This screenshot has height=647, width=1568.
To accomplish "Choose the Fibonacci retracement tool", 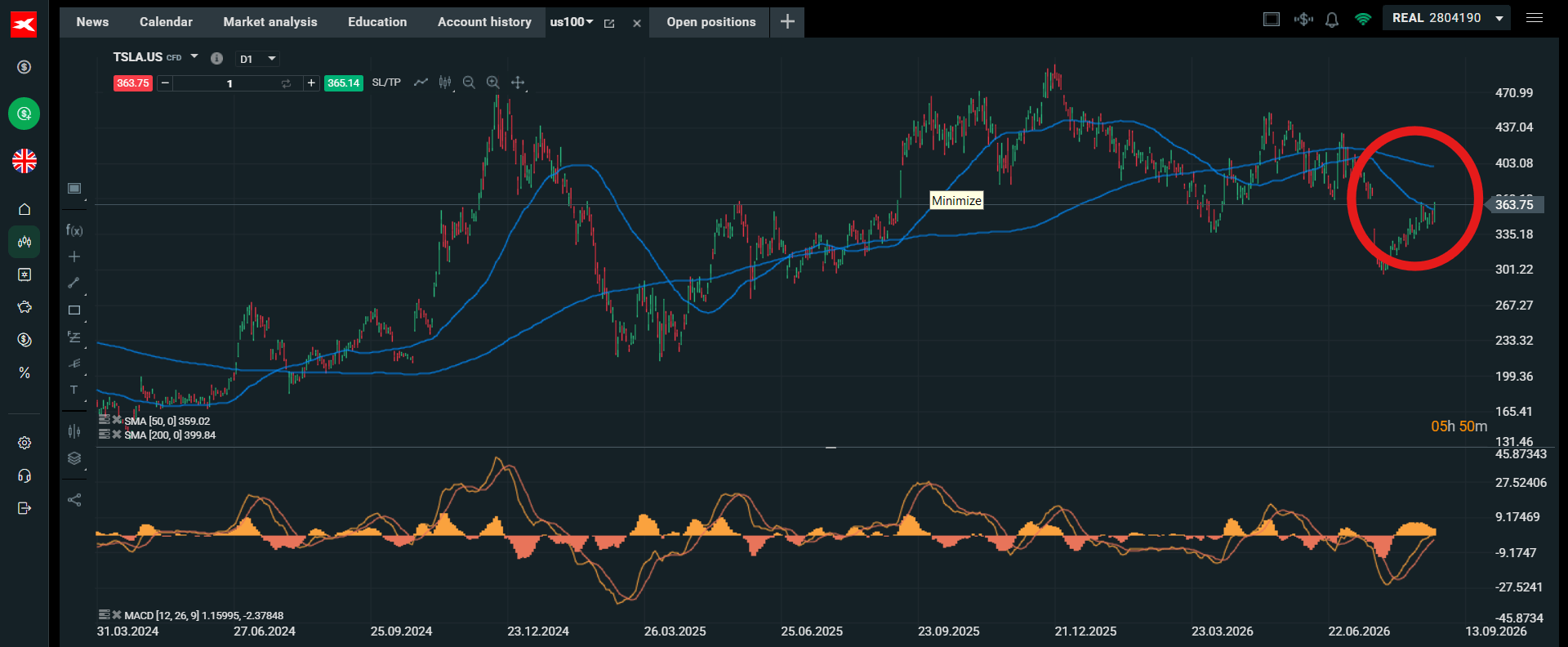I will [74, 337].
